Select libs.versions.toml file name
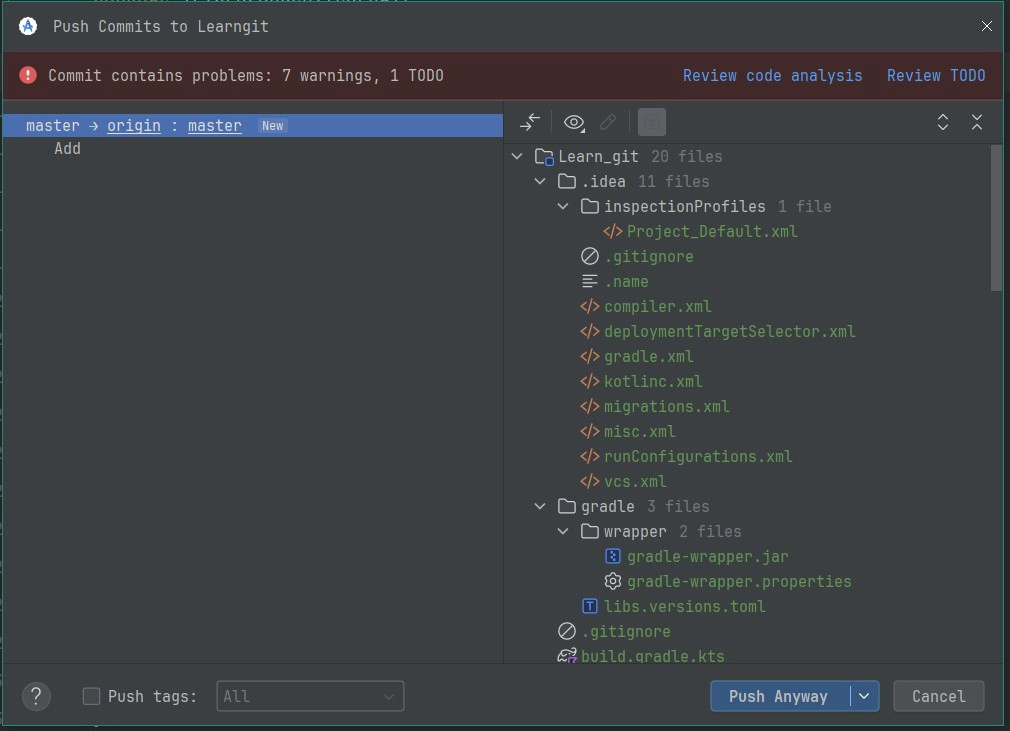Viewport: 1010px width, 731px height. point(684,607)
